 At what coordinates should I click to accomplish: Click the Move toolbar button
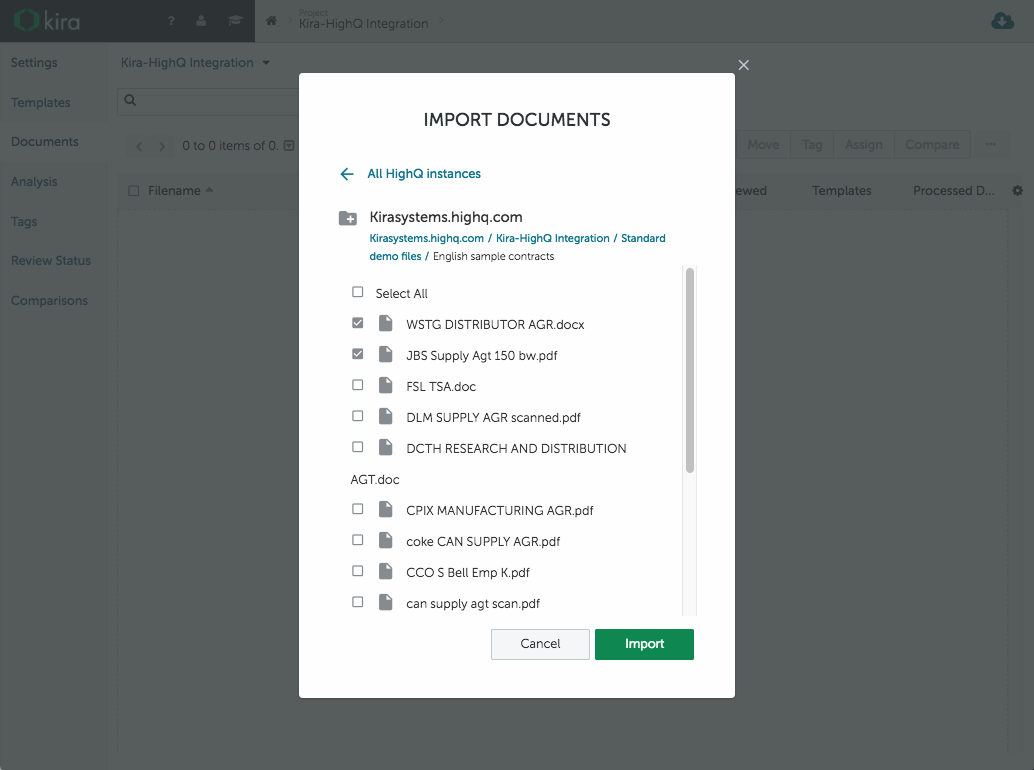click(763, 145)
